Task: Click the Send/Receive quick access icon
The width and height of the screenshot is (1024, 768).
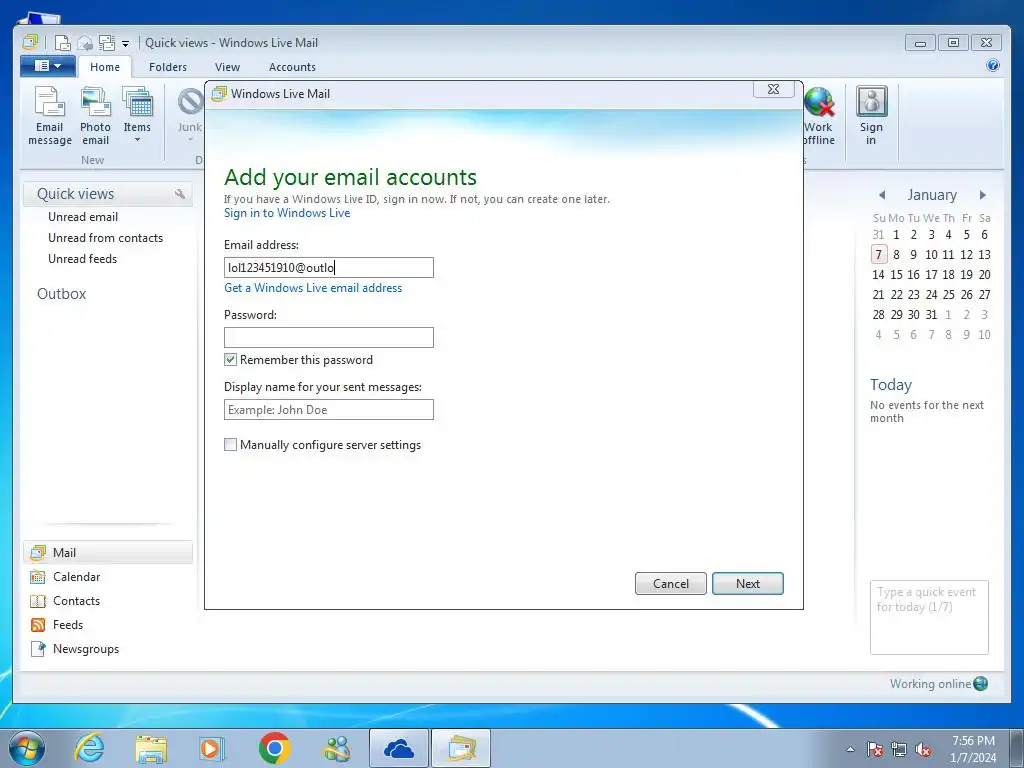Action: coord(106,43)
